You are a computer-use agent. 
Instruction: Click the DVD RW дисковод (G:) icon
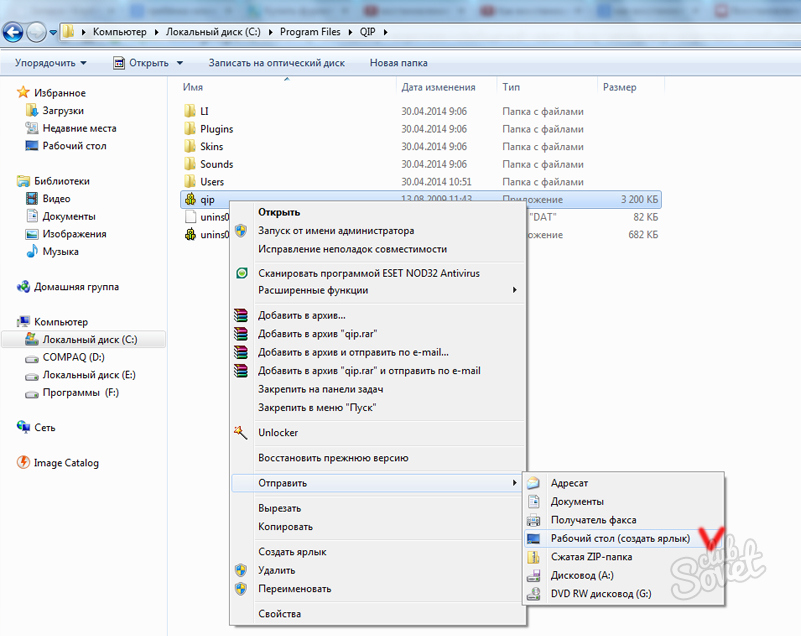[534, 594]
